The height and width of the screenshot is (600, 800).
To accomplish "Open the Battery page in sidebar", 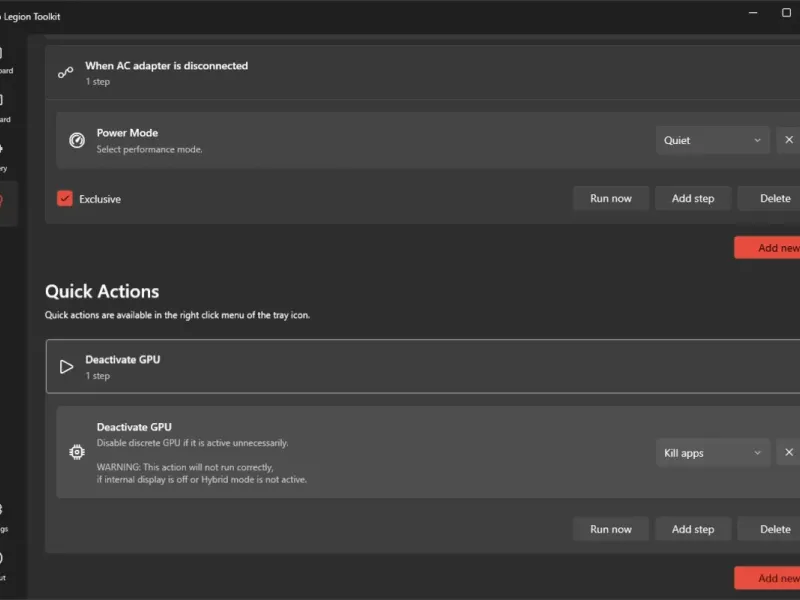I will tap(3, 155).
